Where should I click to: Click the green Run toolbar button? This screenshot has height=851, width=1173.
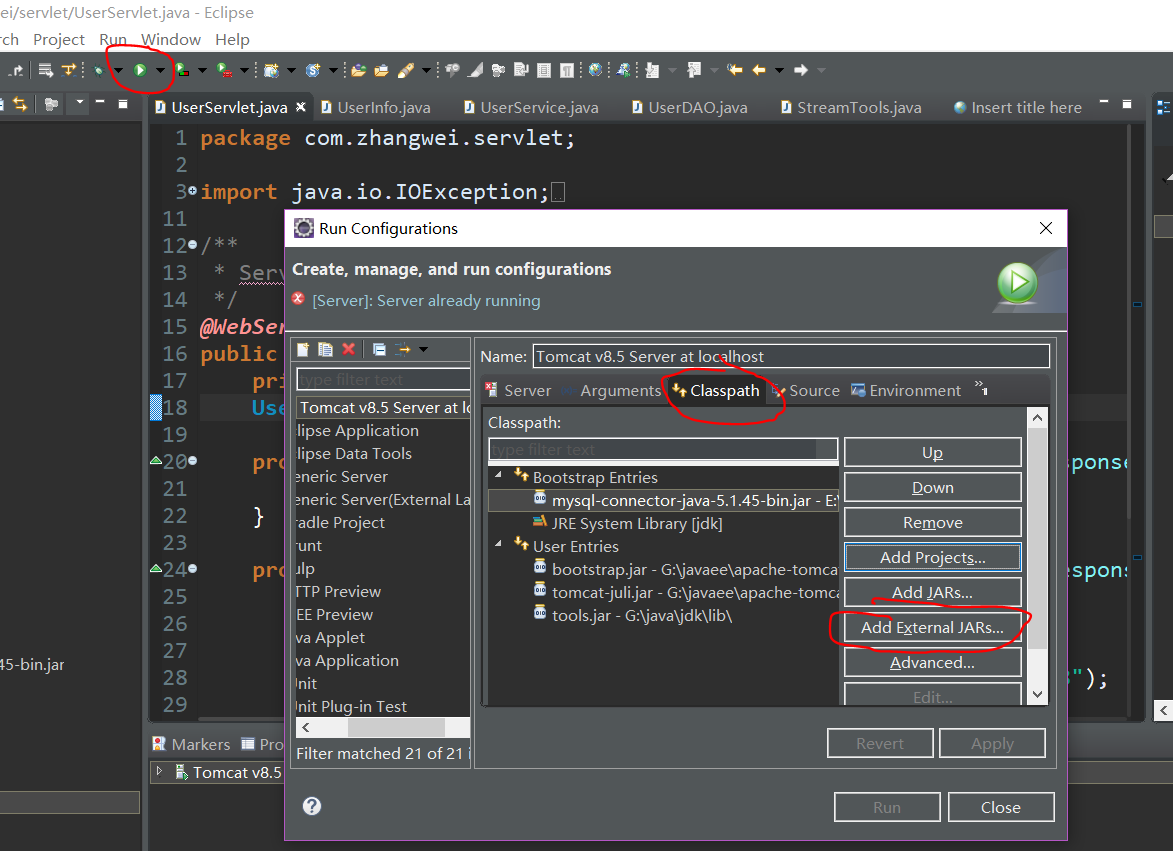pyautogui.click(x=140, y=70)
